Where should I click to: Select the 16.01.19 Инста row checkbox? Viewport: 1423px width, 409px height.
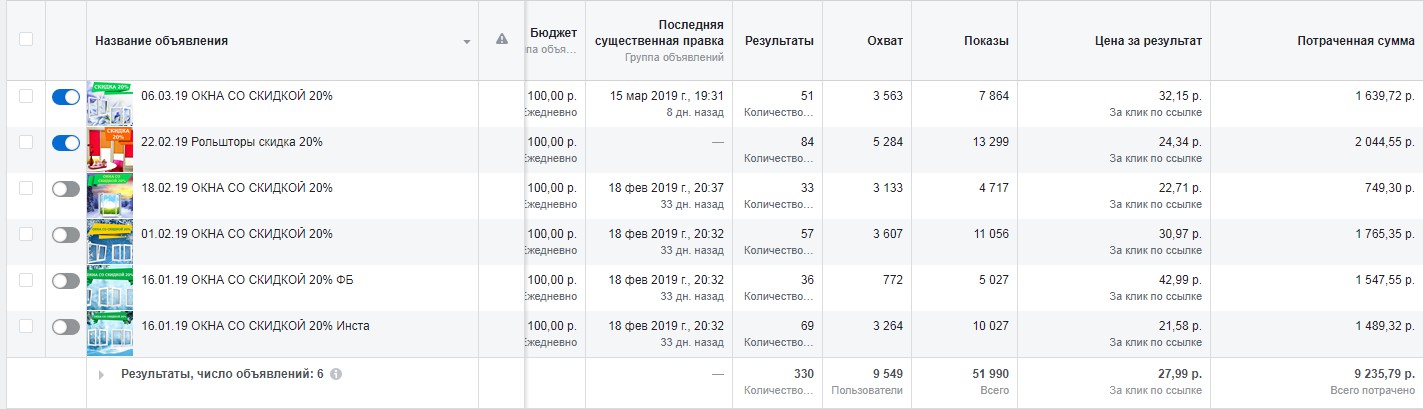[x=26, y=326]
